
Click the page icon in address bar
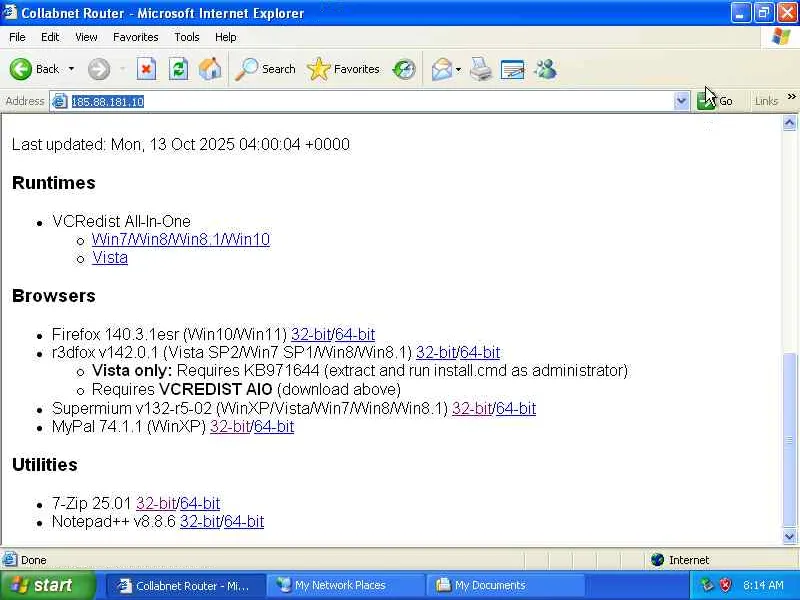pyautogui.click(x=60, y=101)
